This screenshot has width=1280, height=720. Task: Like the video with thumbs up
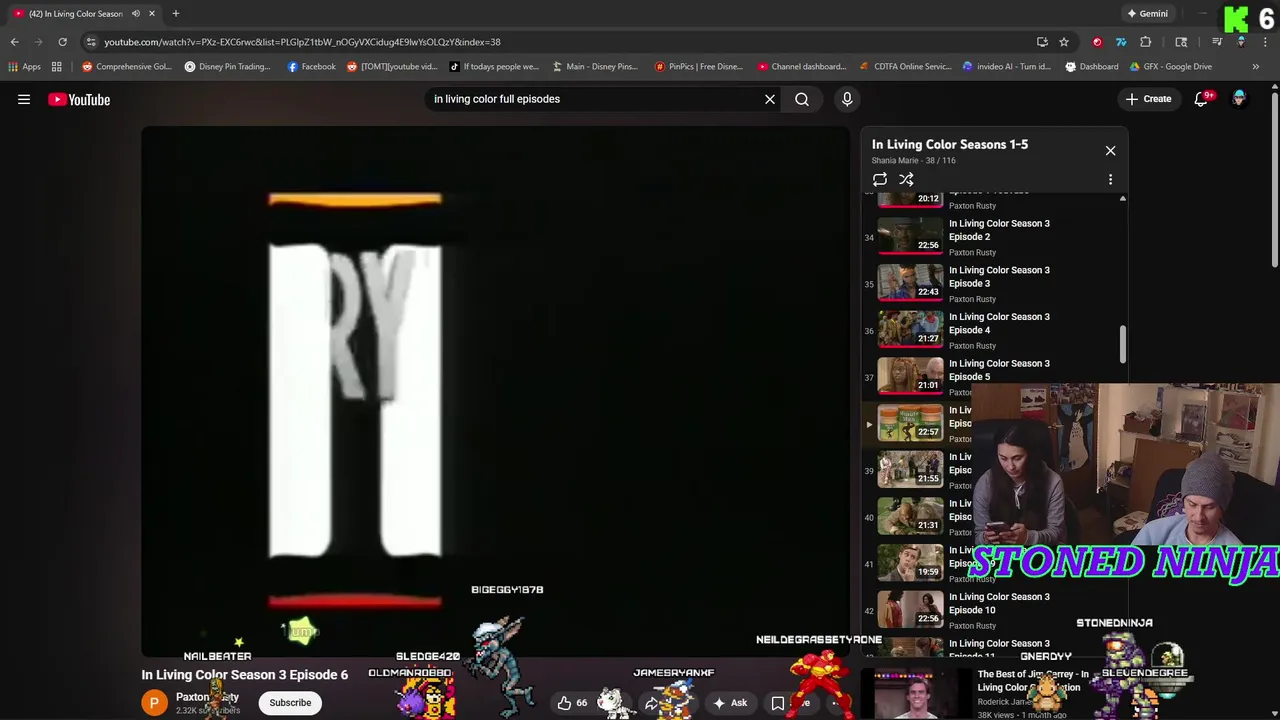573,702
